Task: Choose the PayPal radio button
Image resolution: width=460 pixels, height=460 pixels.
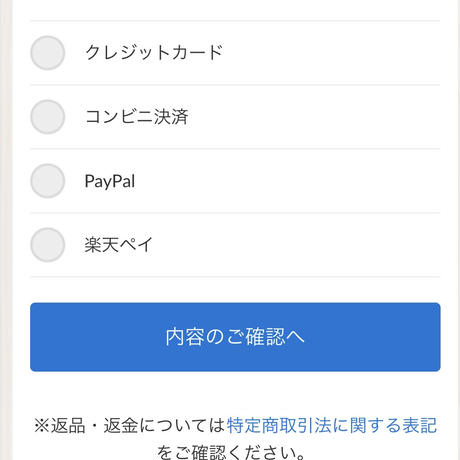Action: (x=47, y=181)
